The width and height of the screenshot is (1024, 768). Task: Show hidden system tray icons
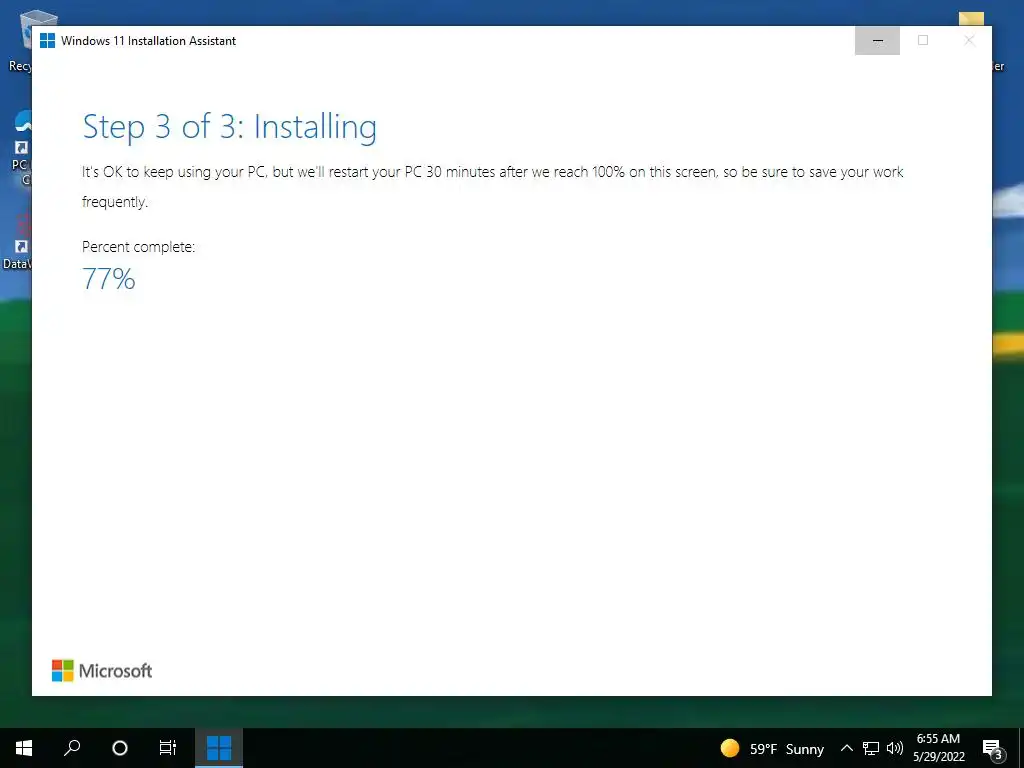(846, 748)
